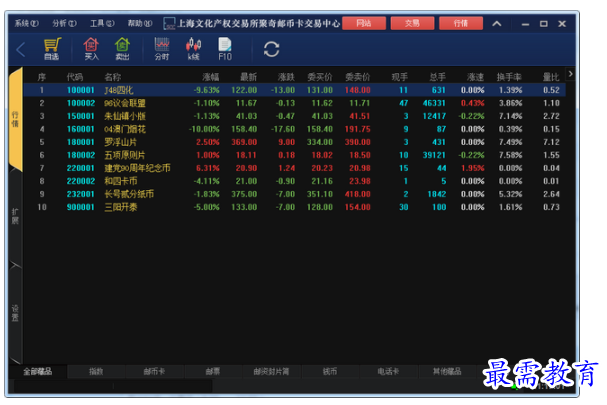
Task: Sort by the 涨幅 column header
Action: [x=211, y=77]
